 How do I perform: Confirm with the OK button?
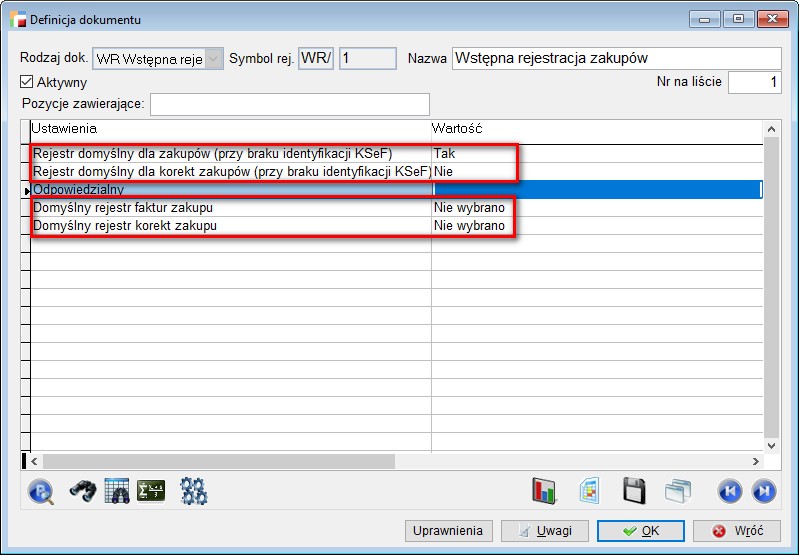pyautogui.click(x=640, y=531)
